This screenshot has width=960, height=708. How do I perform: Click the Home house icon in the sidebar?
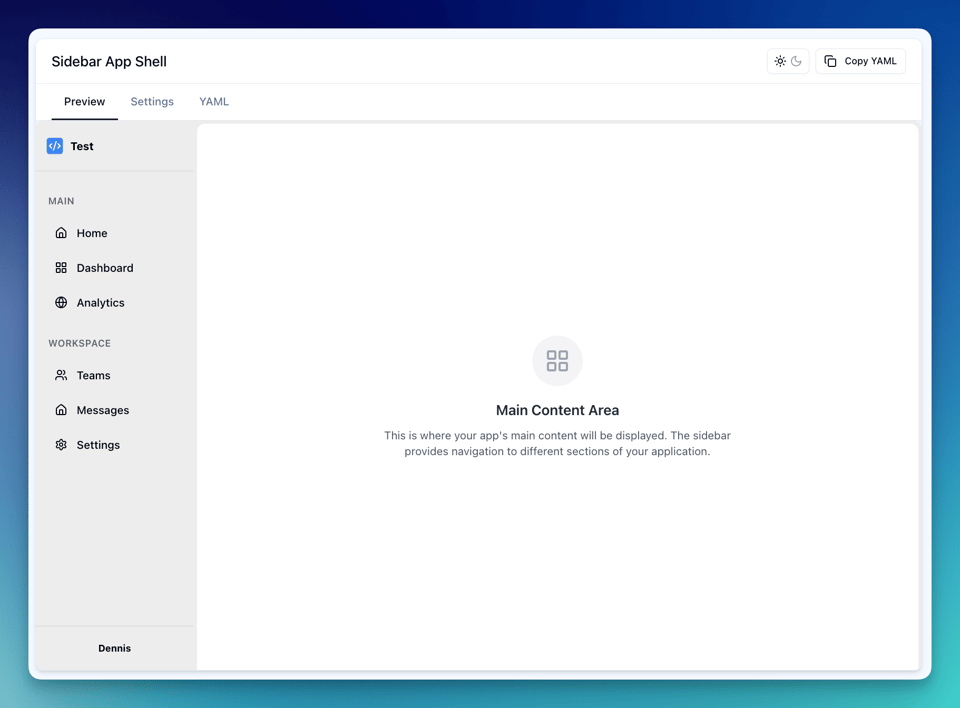[x=61, y=233]
